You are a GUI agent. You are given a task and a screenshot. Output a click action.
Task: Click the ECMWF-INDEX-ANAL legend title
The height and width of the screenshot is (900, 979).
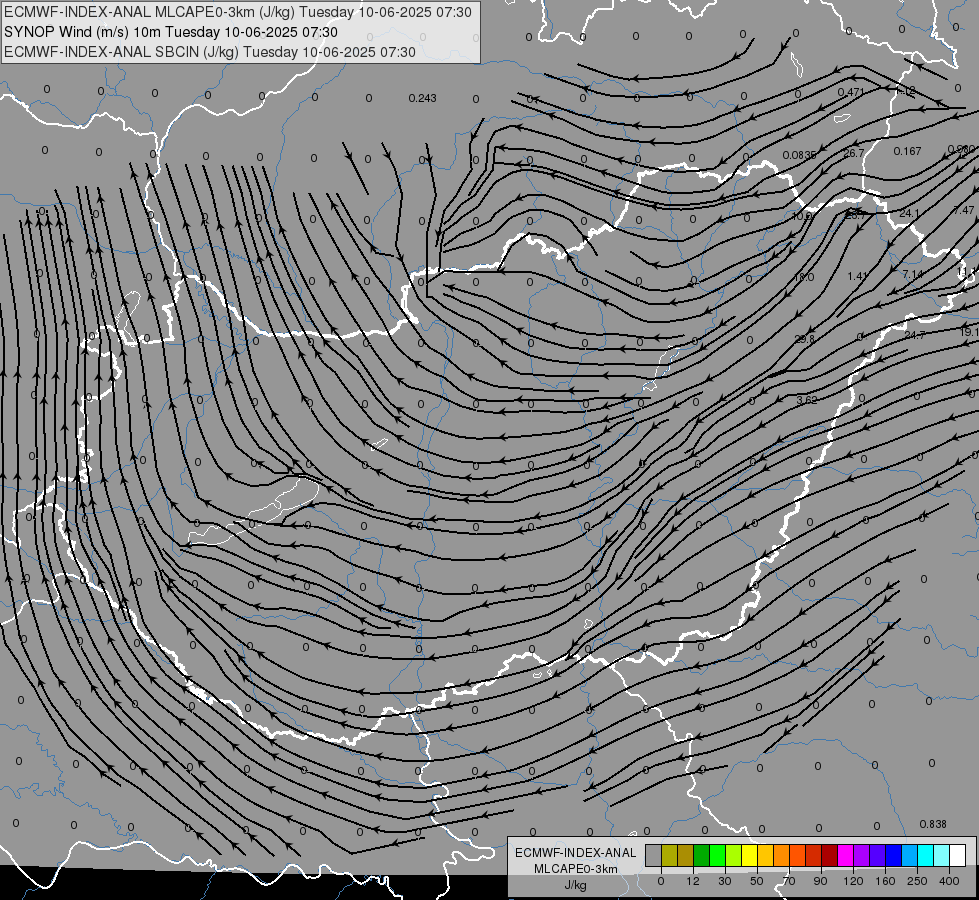(x=576, y=853)
